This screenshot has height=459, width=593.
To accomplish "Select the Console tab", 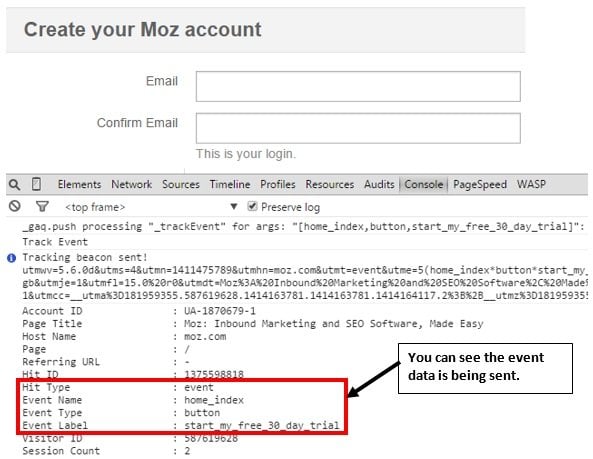I will 424,185.
